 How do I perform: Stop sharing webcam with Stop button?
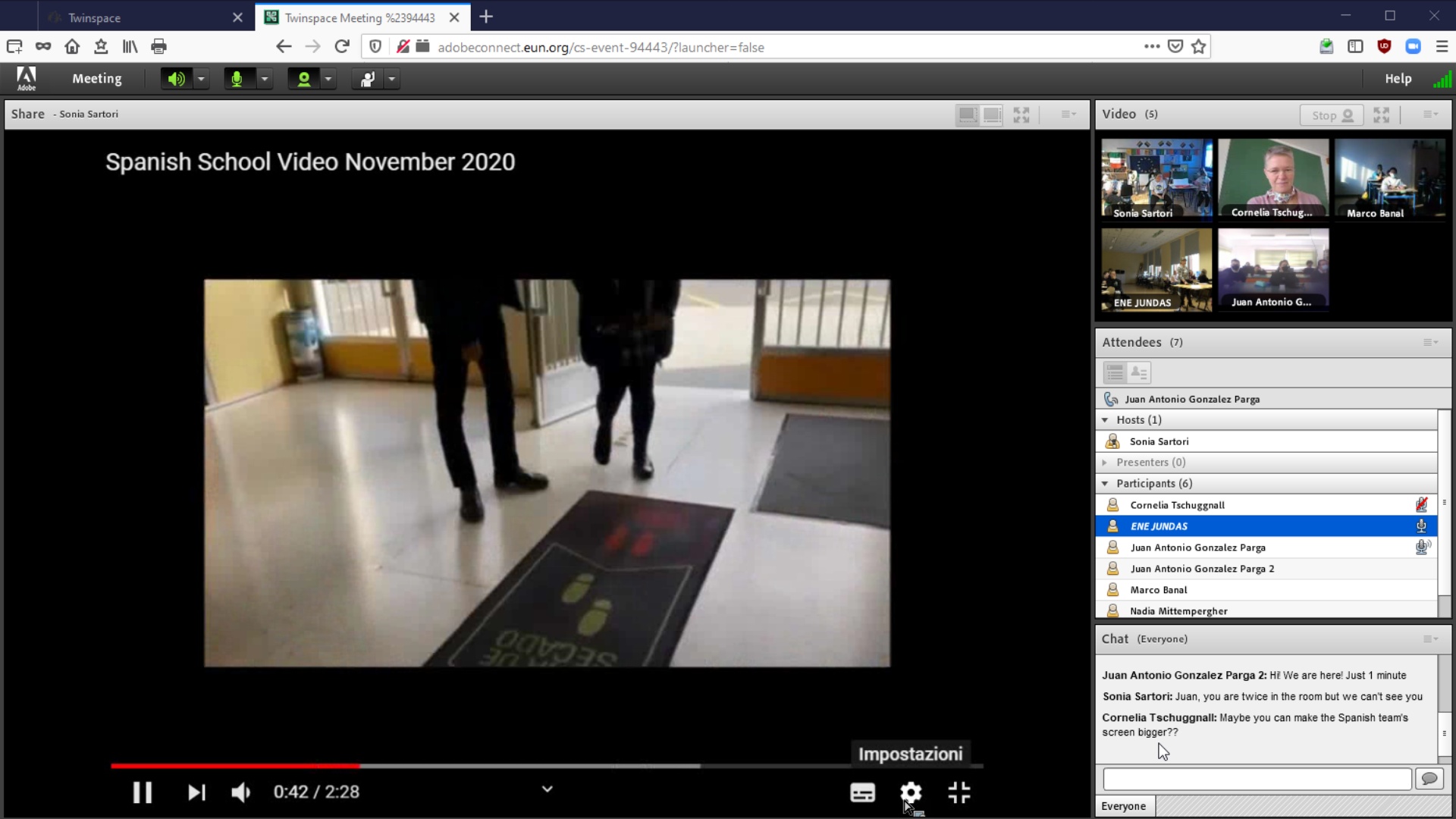[1332, 115]
